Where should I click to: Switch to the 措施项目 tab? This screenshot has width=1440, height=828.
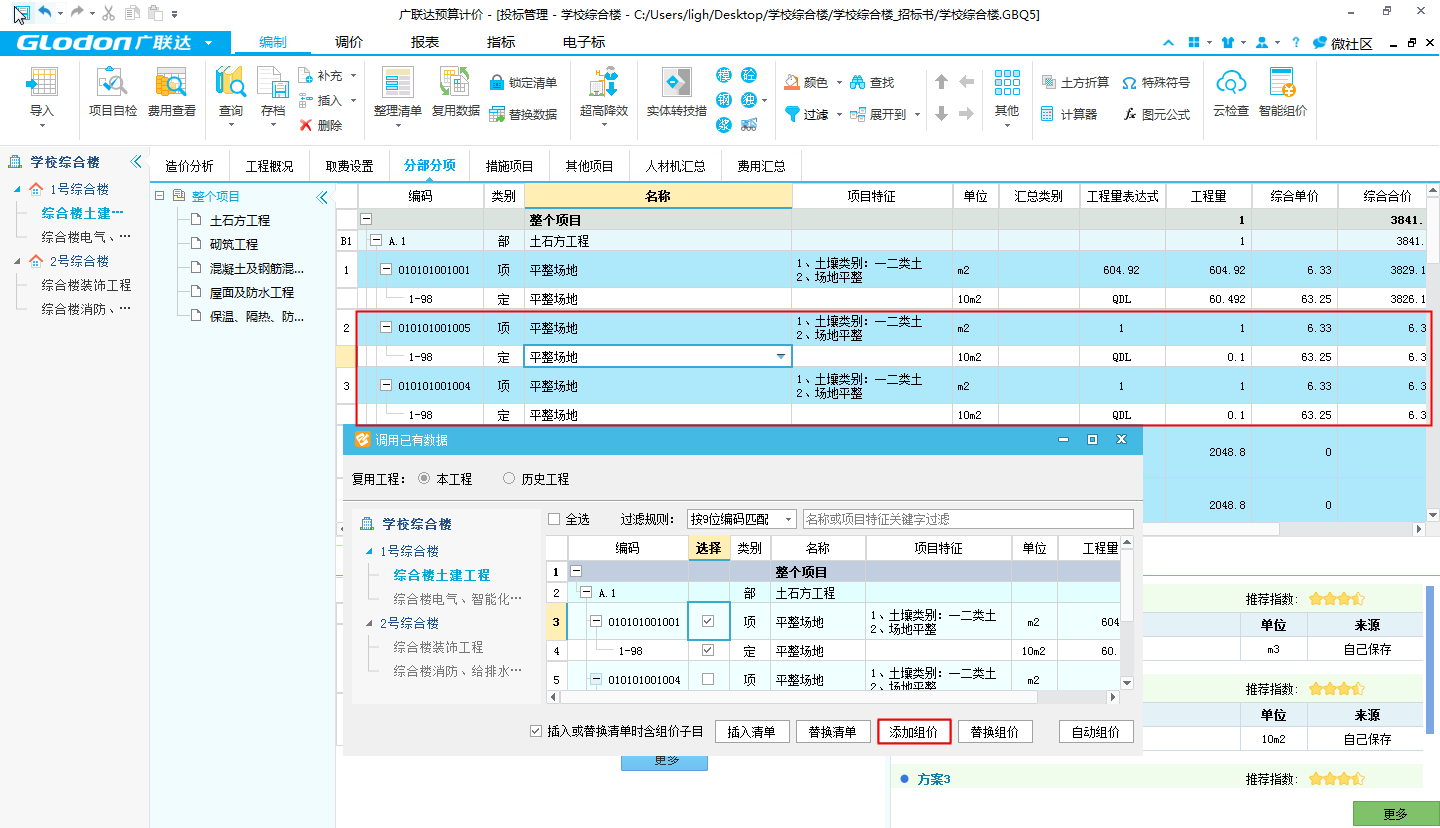(x=510, y=166)
